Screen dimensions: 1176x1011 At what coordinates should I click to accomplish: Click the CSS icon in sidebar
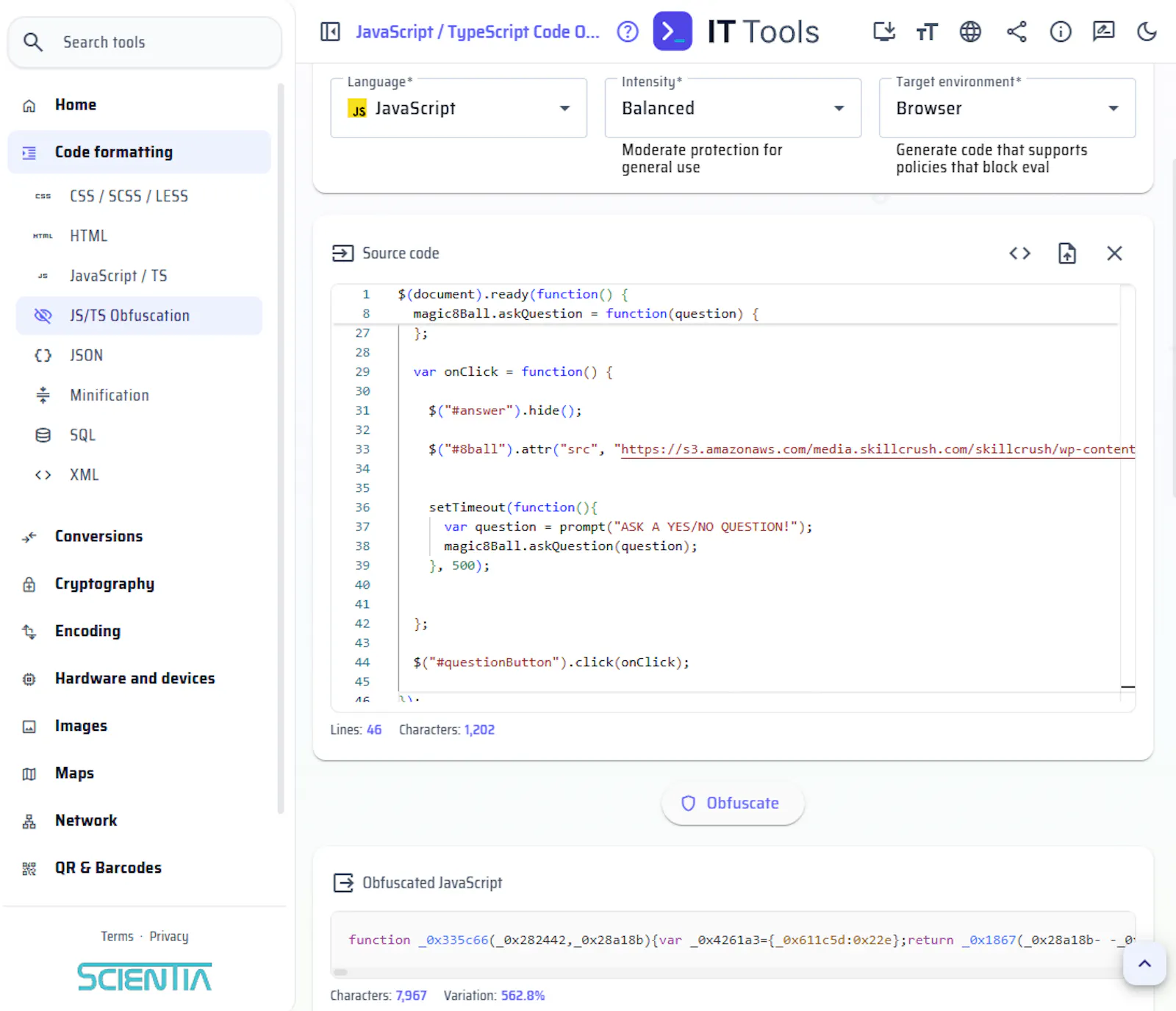tap(43, 196)
